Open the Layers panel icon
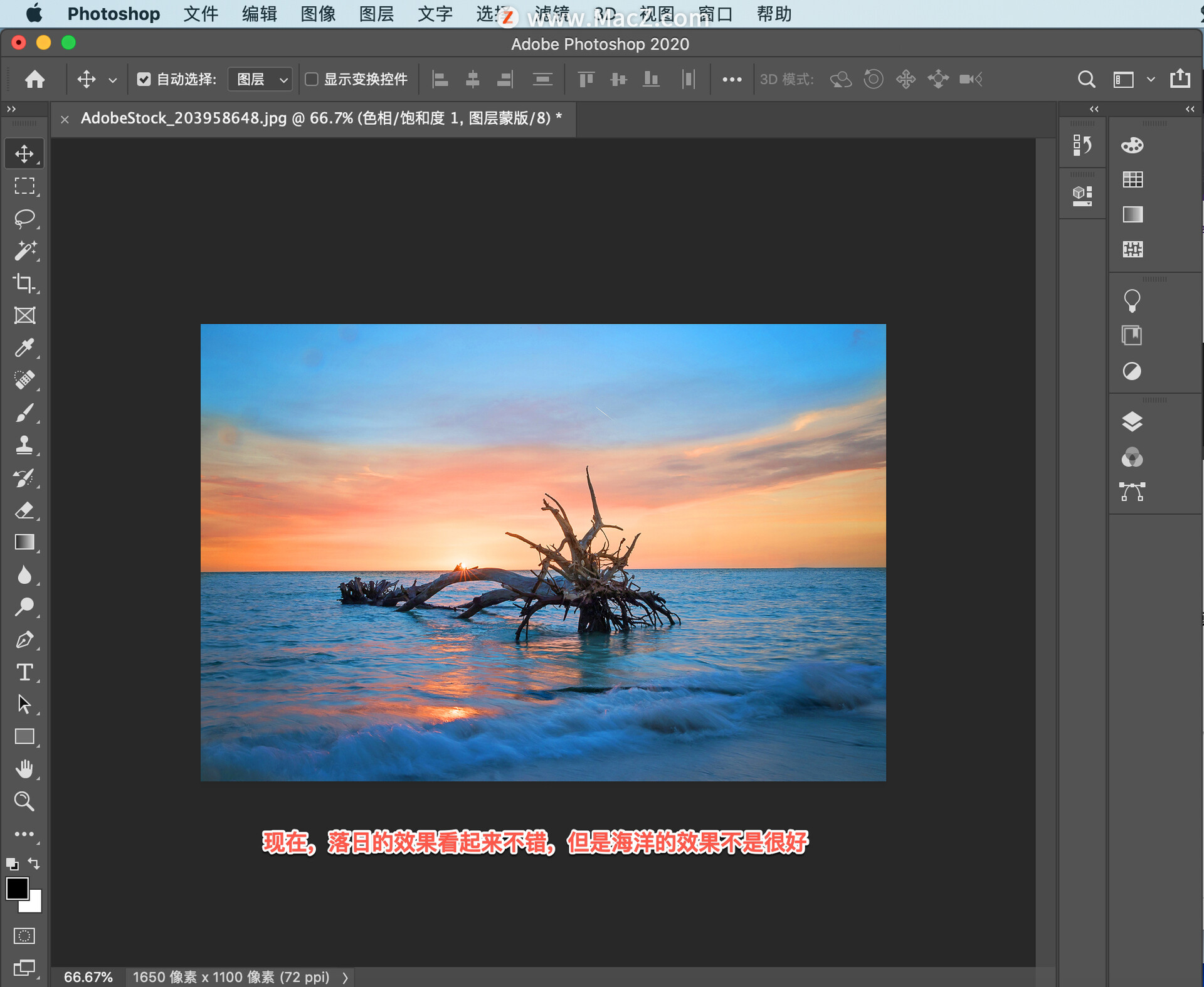 pyautogui.click(x=1132, y=421)
